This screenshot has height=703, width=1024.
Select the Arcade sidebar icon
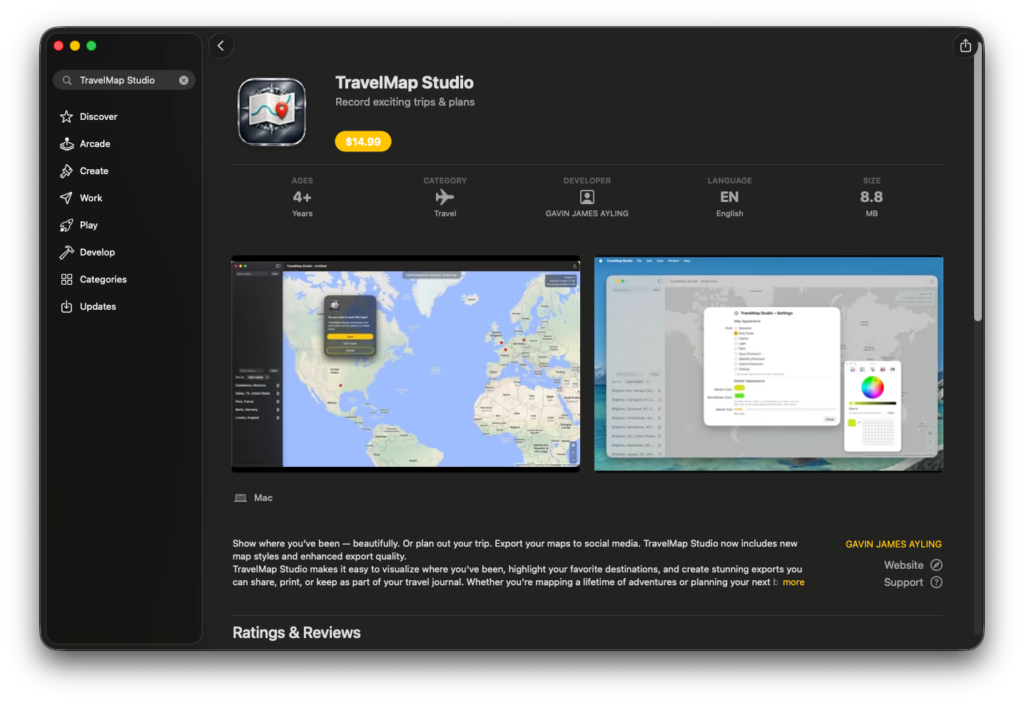pos(94,143)
